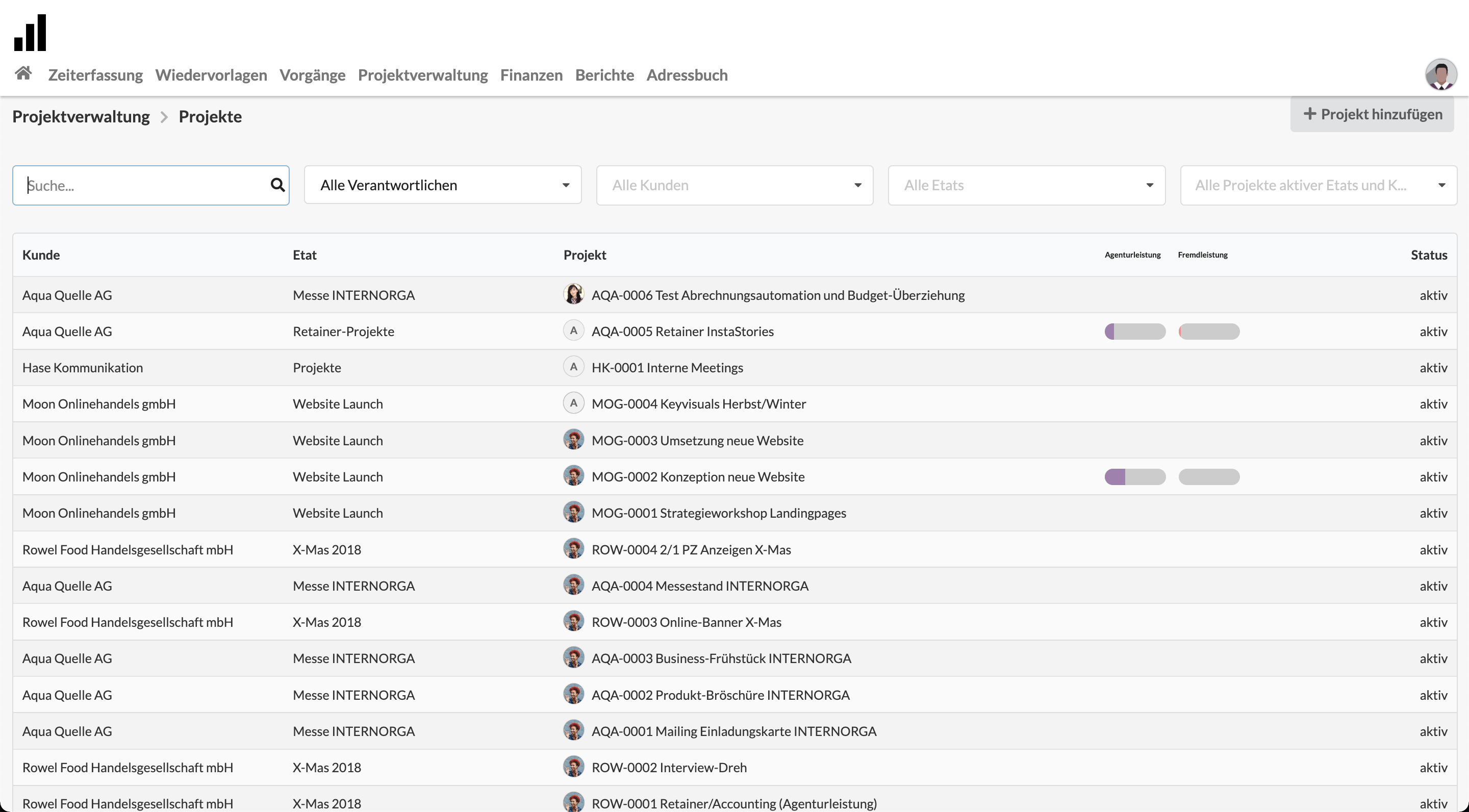Screen dimensions: 1469x812
Task: Expand the Alle Projekte aktiver Etats filter
Action: point(1318,185)
